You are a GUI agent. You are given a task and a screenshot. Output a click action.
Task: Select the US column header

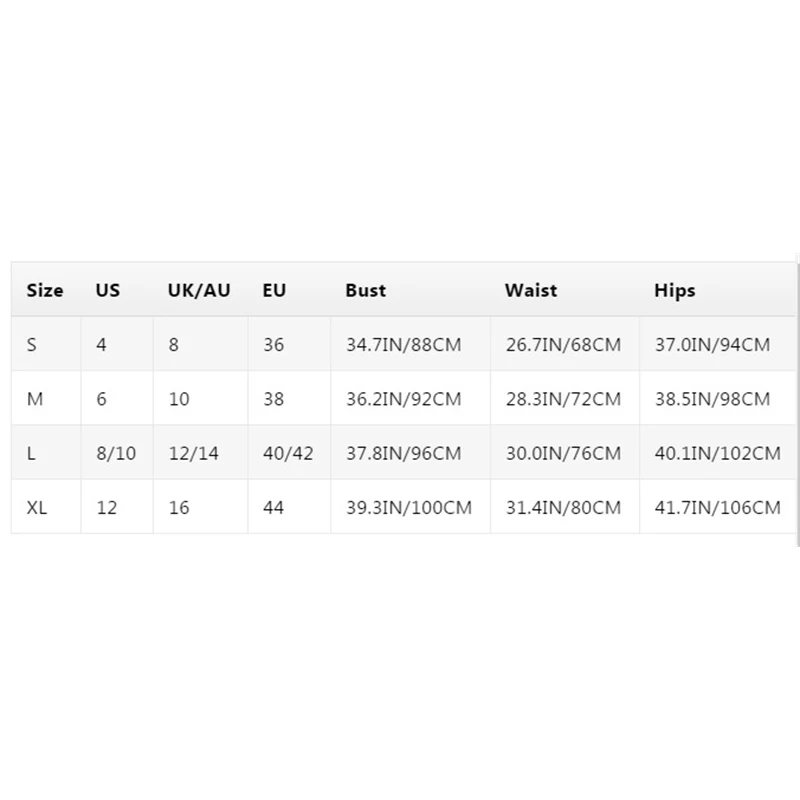tap(108, 291)
